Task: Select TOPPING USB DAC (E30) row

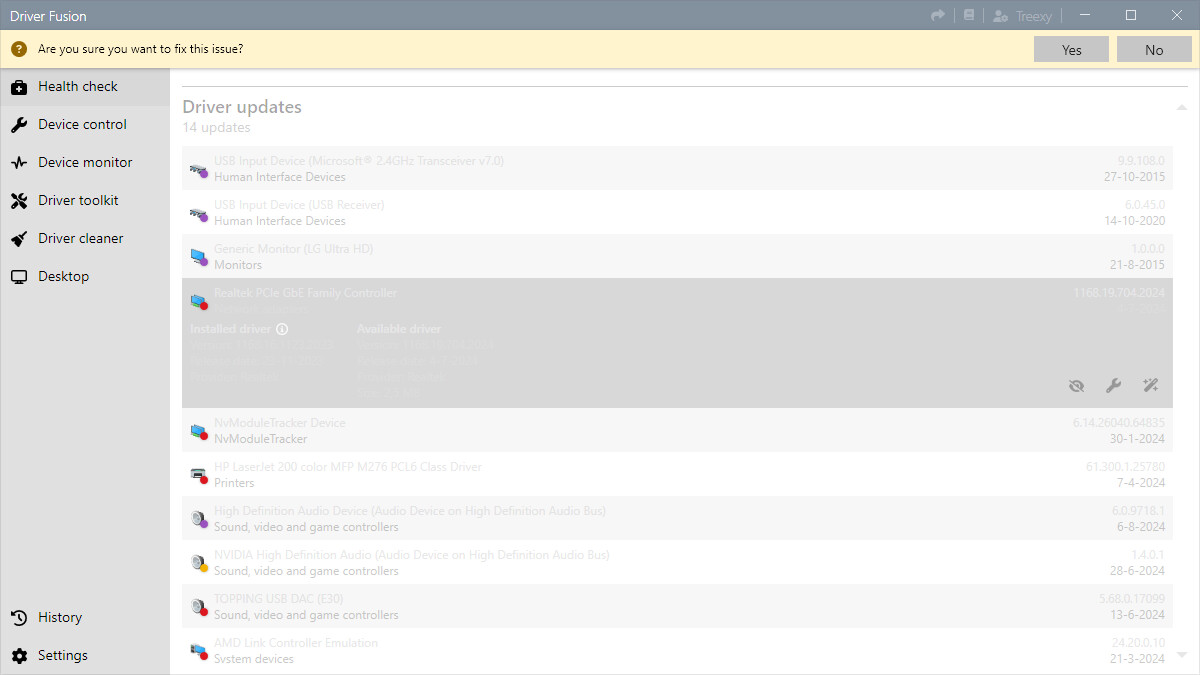Action: pos(677,606)
